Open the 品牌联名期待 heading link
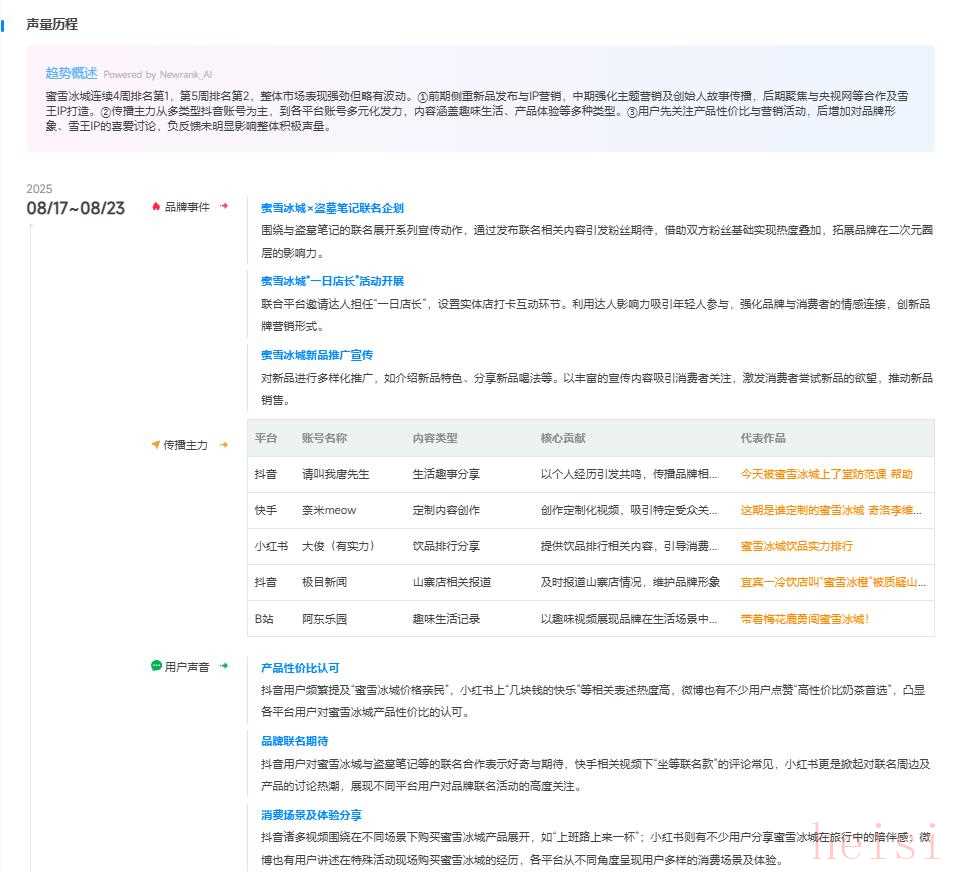Screen dimensions: 957x872 pos(294,741)
